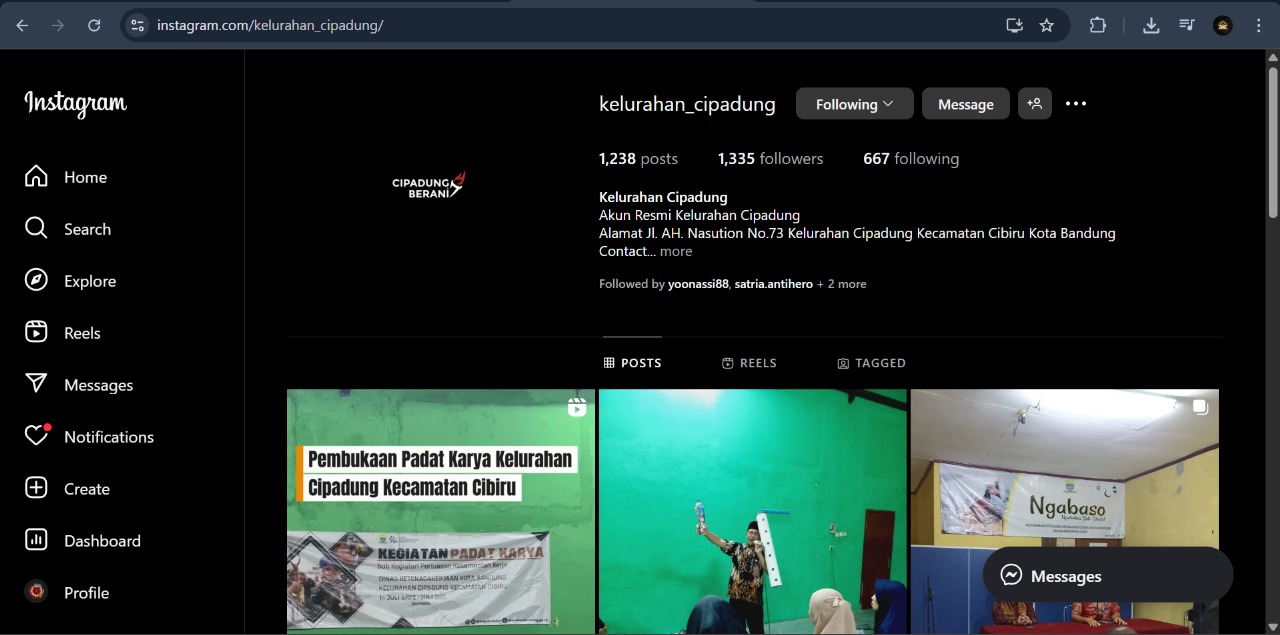1280x635 pixels.
Task: Open Messages paper-plane icon in sidebar
Action: (36, 385)
